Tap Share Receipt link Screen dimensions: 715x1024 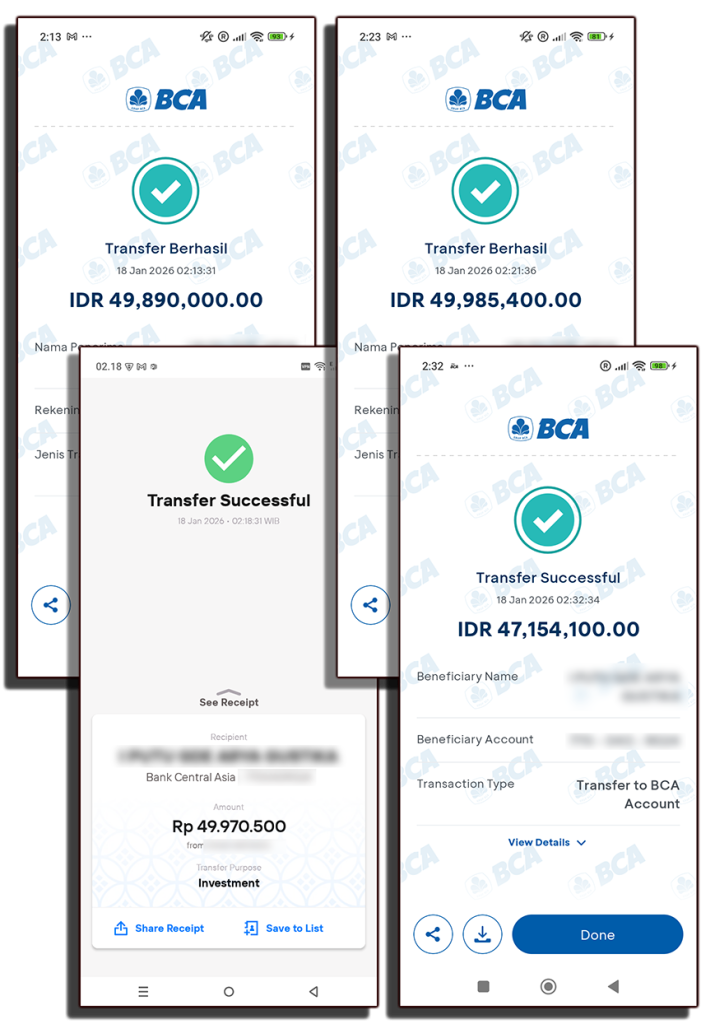[159, 928]
